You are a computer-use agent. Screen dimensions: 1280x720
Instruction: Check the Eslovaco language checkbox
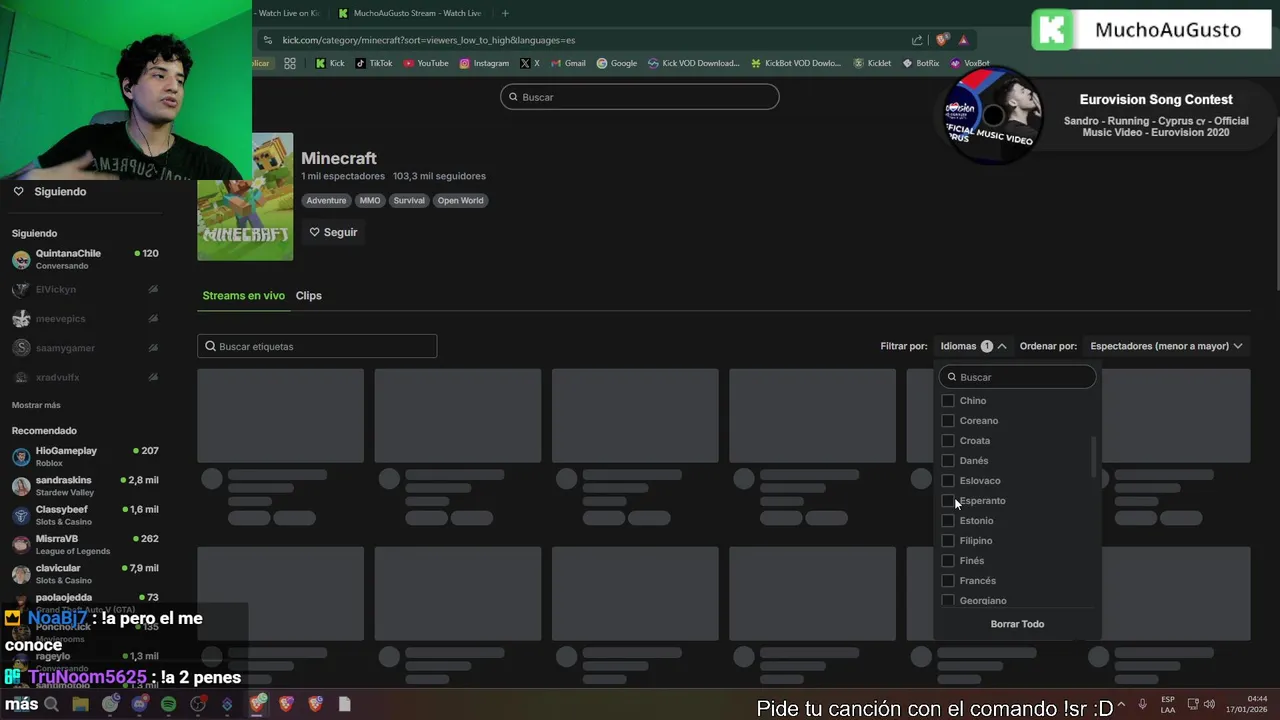click(x=948, y=481)
